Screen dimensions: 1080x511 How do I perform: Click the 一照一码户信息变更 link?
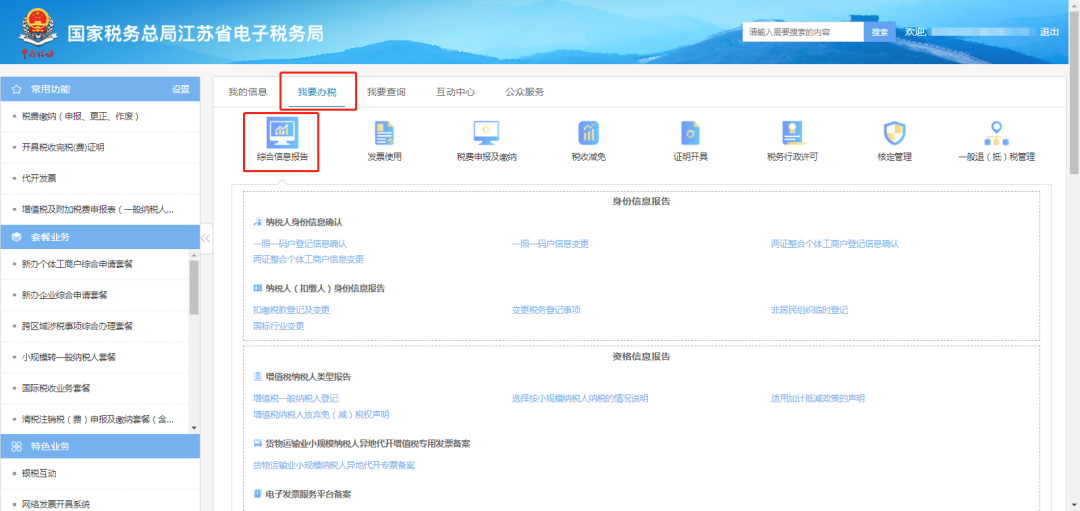pos(550,244)
